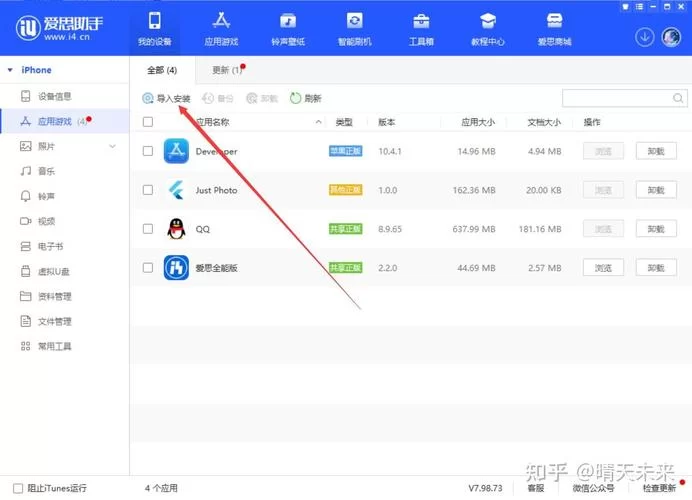Click the search magnifier icon
The width and height of the screenshot is (692, 500).
[x=678, y=98]
